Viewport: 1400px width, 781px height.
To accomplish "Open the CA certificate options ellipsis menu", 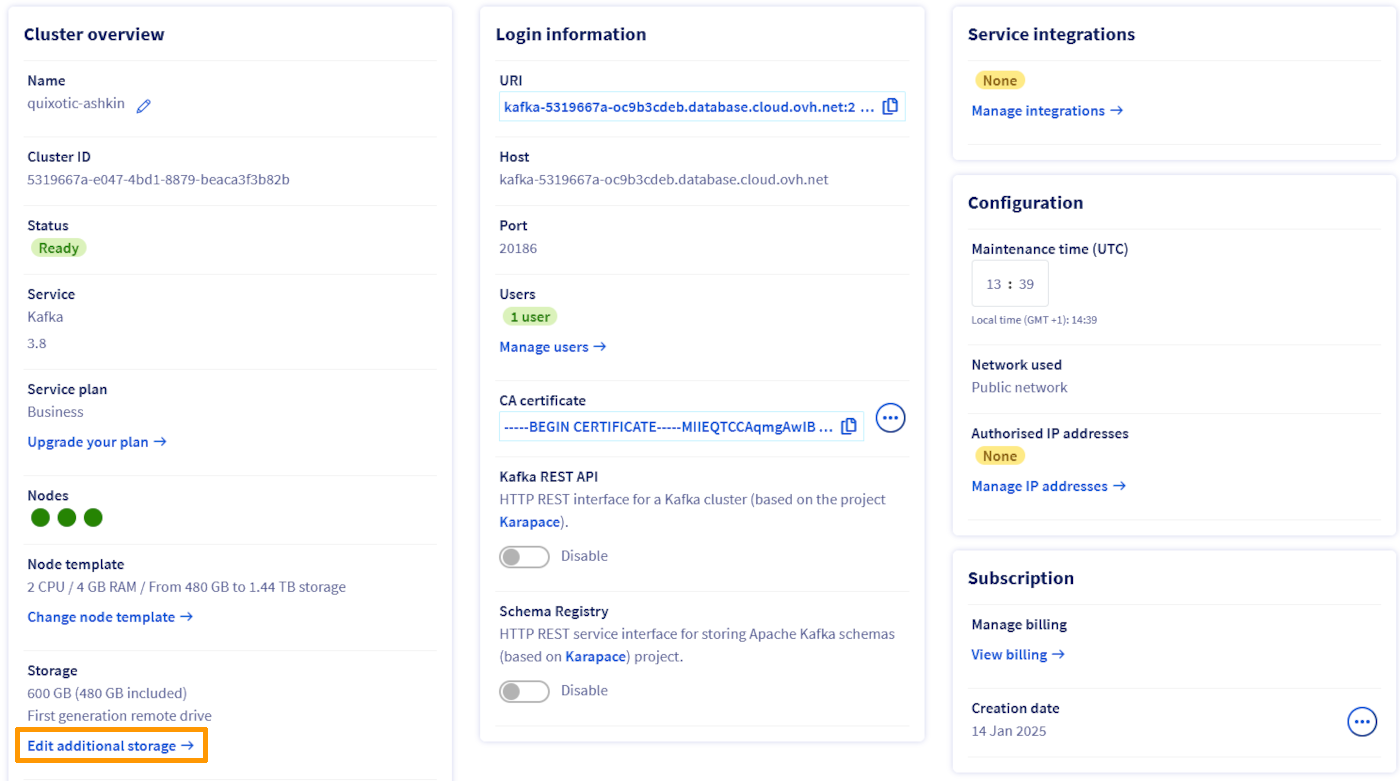I will (x=890, y=417).
